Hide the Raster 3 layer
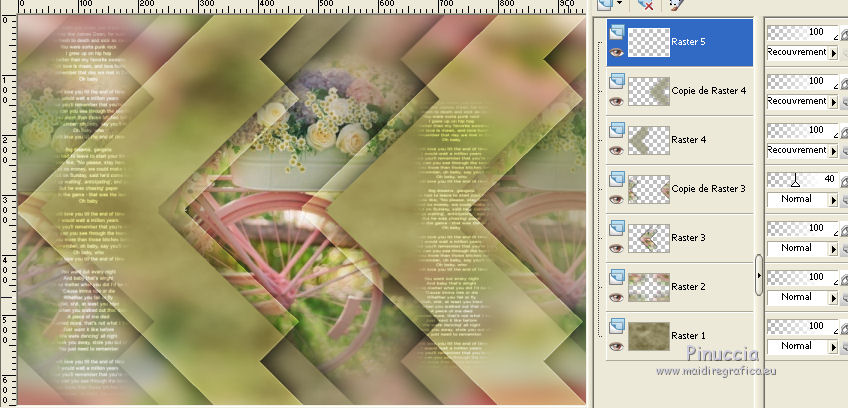The image size is (848, 408). [x=617, y=248]
